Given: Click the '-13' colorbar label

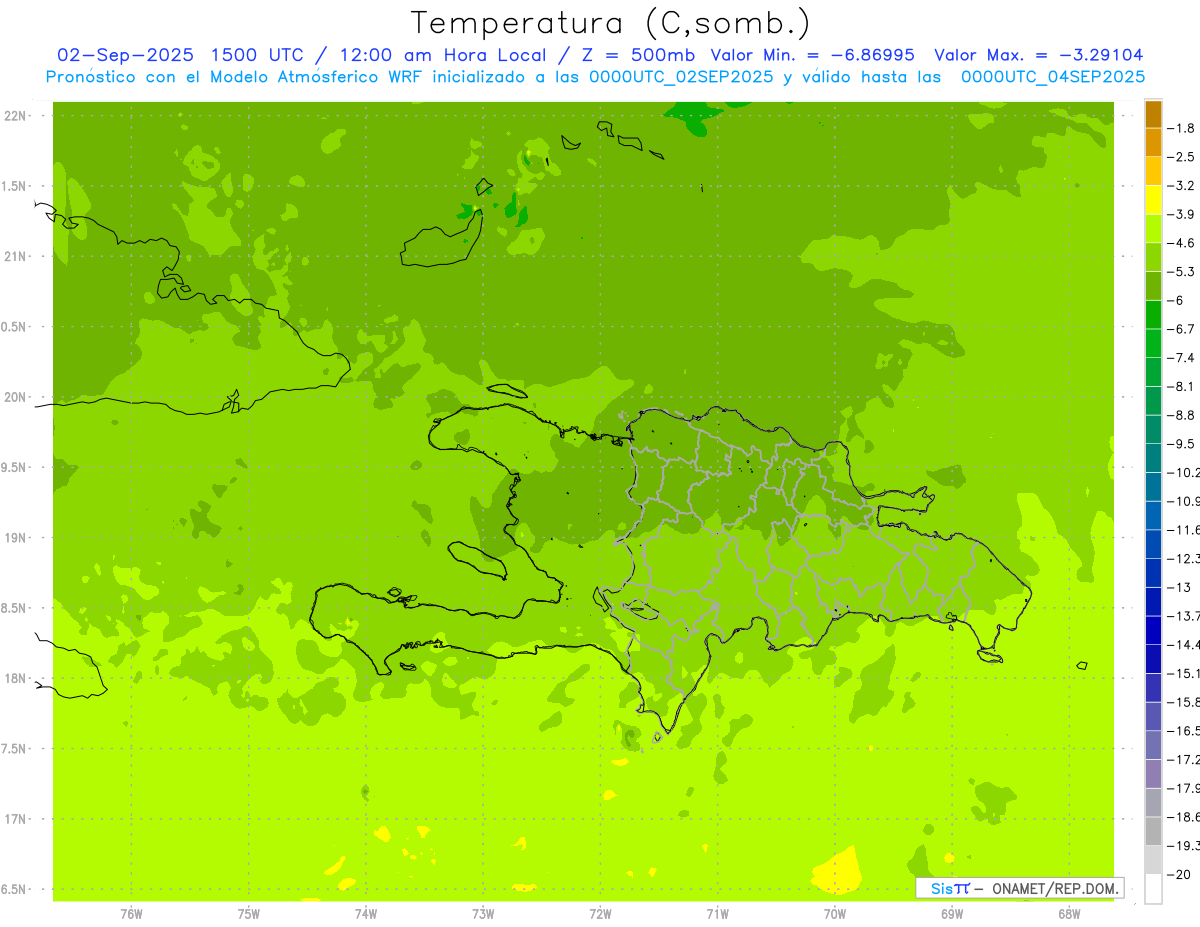Looking at the screenshot, I should pos(1180,587).
